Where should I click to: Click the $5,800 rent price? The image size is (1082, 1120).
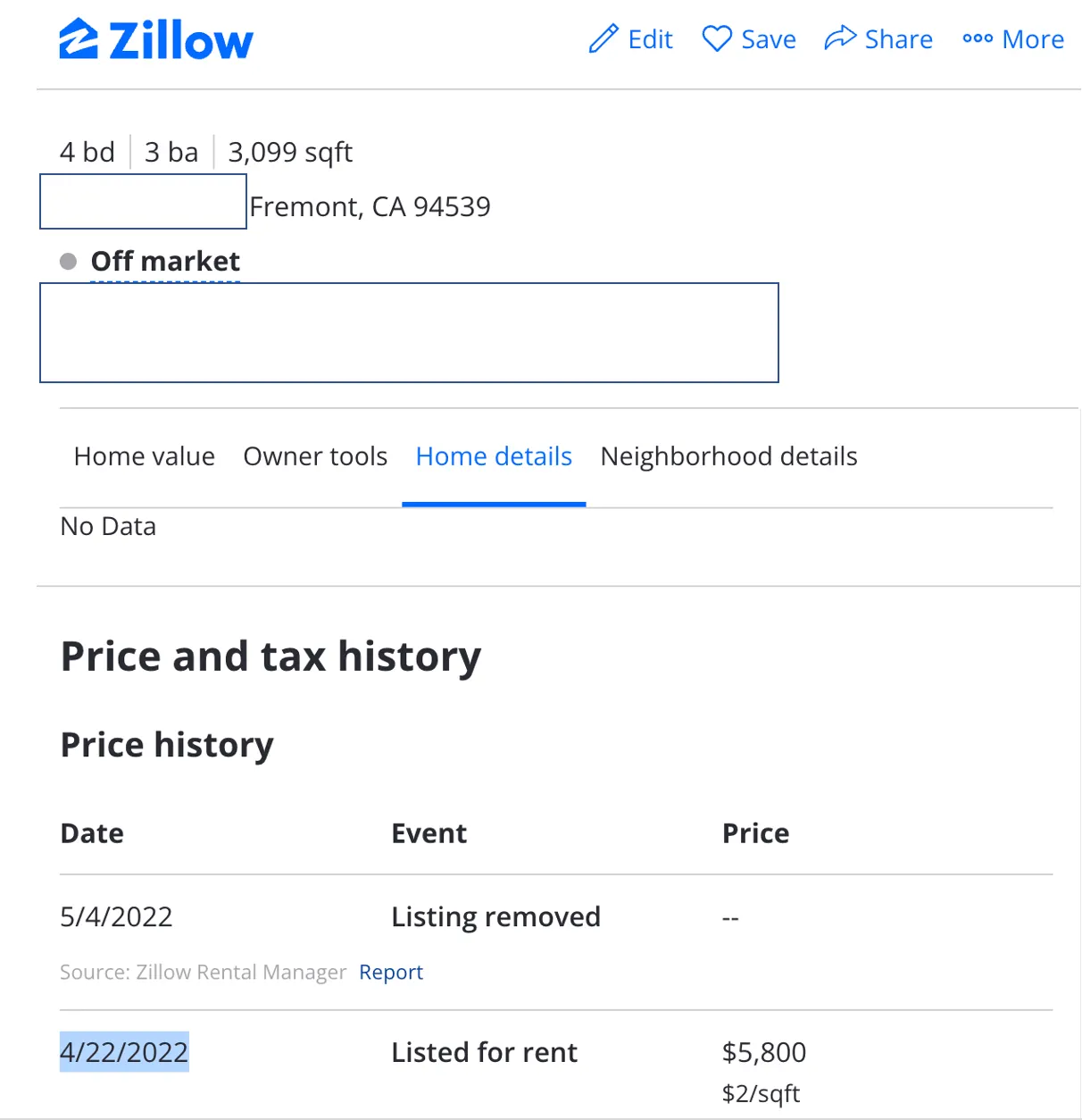pyautogui.click(x=764, y=1052)
